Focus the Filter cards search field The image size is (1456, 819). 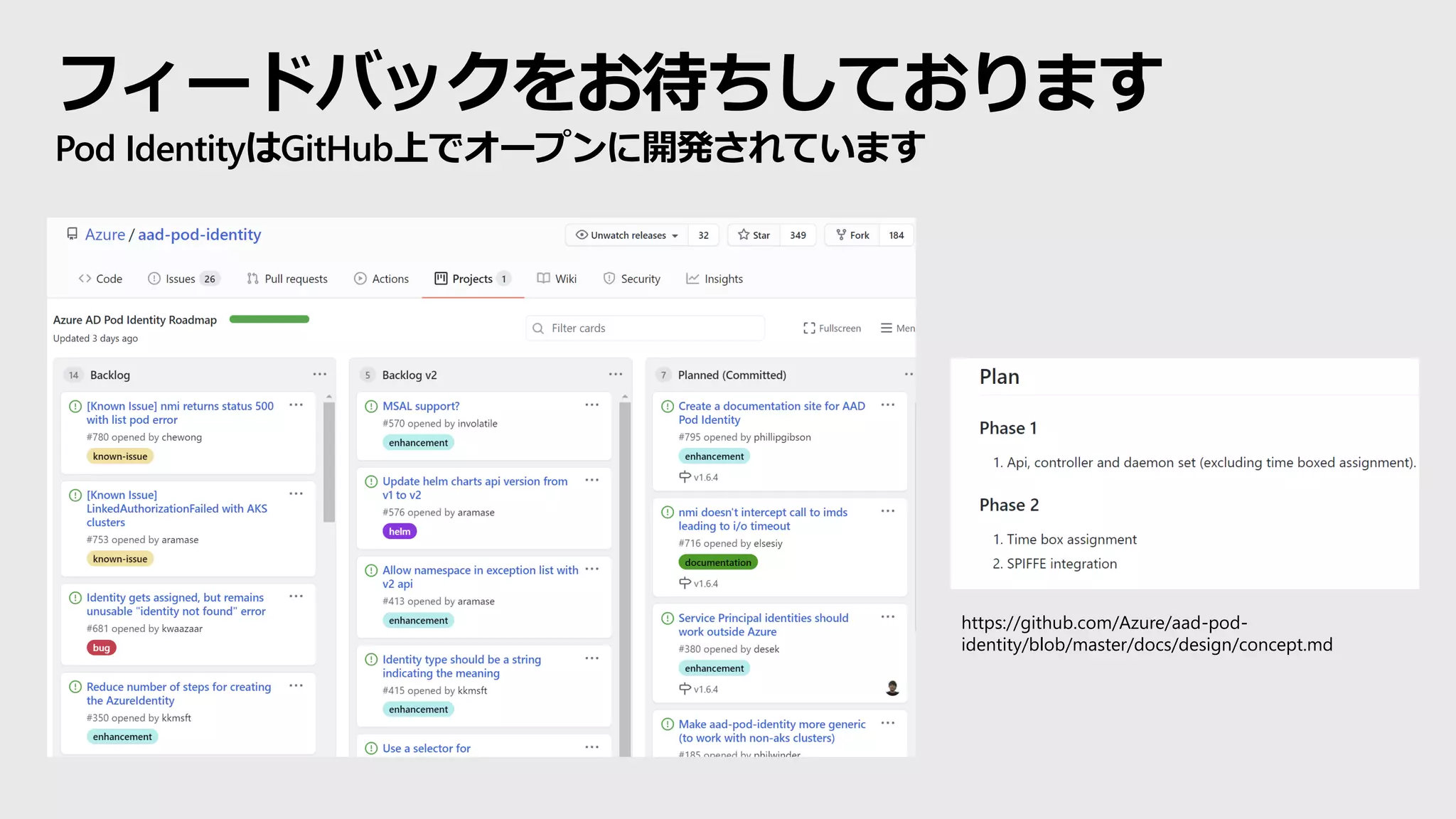point(646,328)
